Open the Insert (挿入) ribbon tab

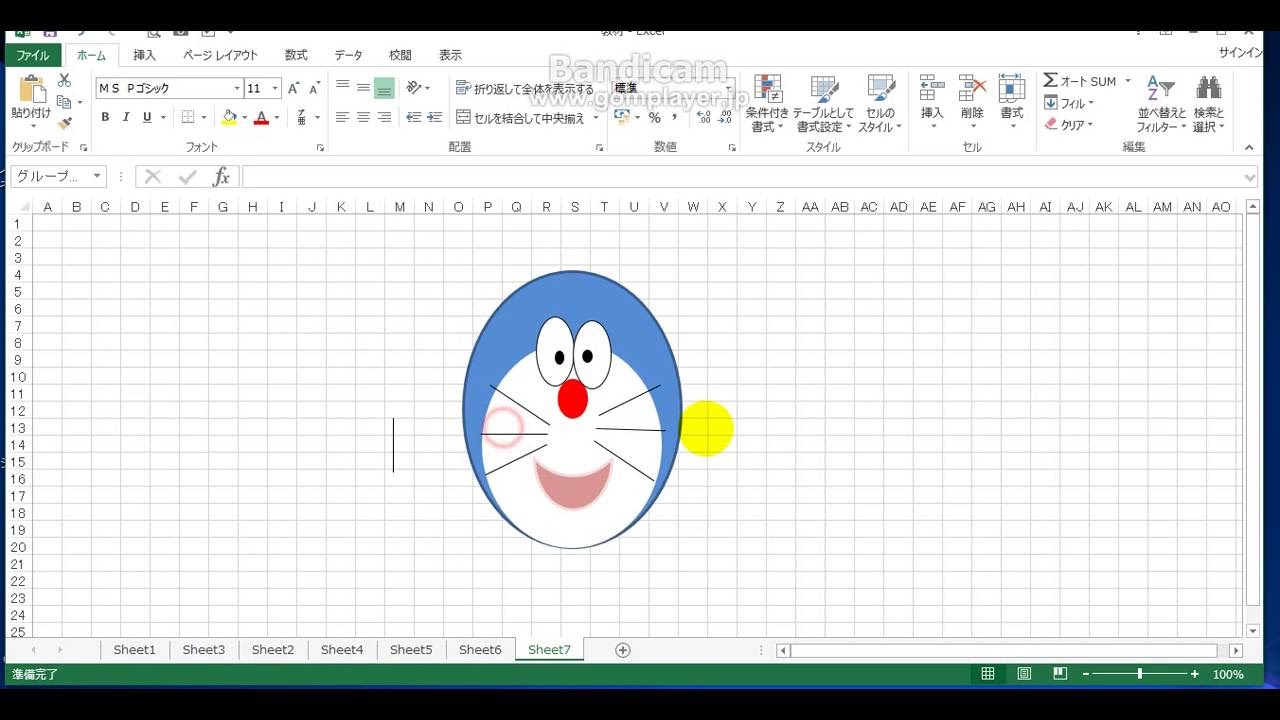tap(144, 55)
